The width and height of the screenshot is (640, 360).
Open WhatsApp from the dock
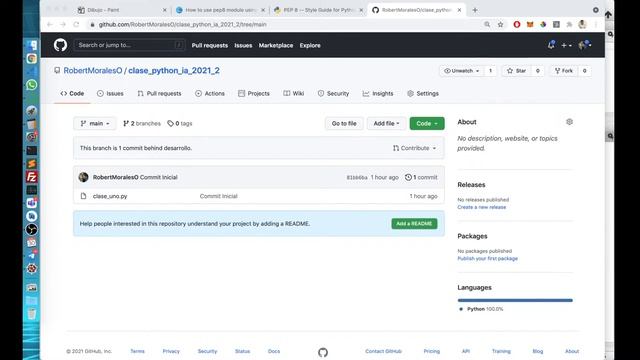31,84
